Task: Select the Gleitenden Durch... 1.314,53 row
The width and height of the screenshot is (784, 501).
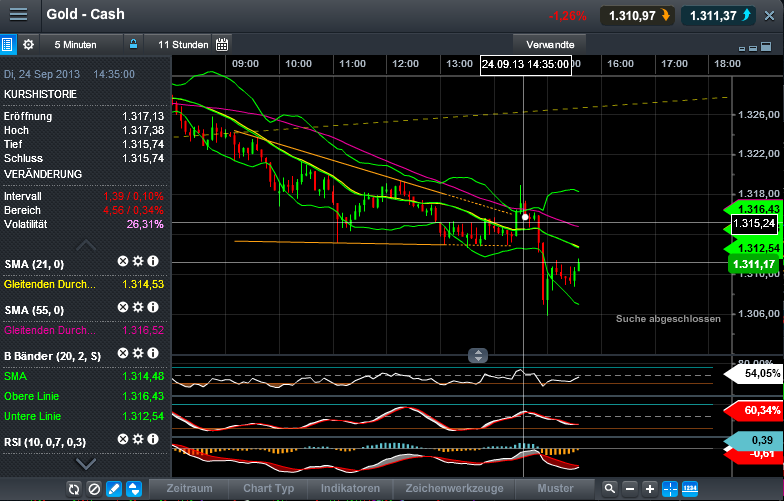Action: tap(84, 284)
